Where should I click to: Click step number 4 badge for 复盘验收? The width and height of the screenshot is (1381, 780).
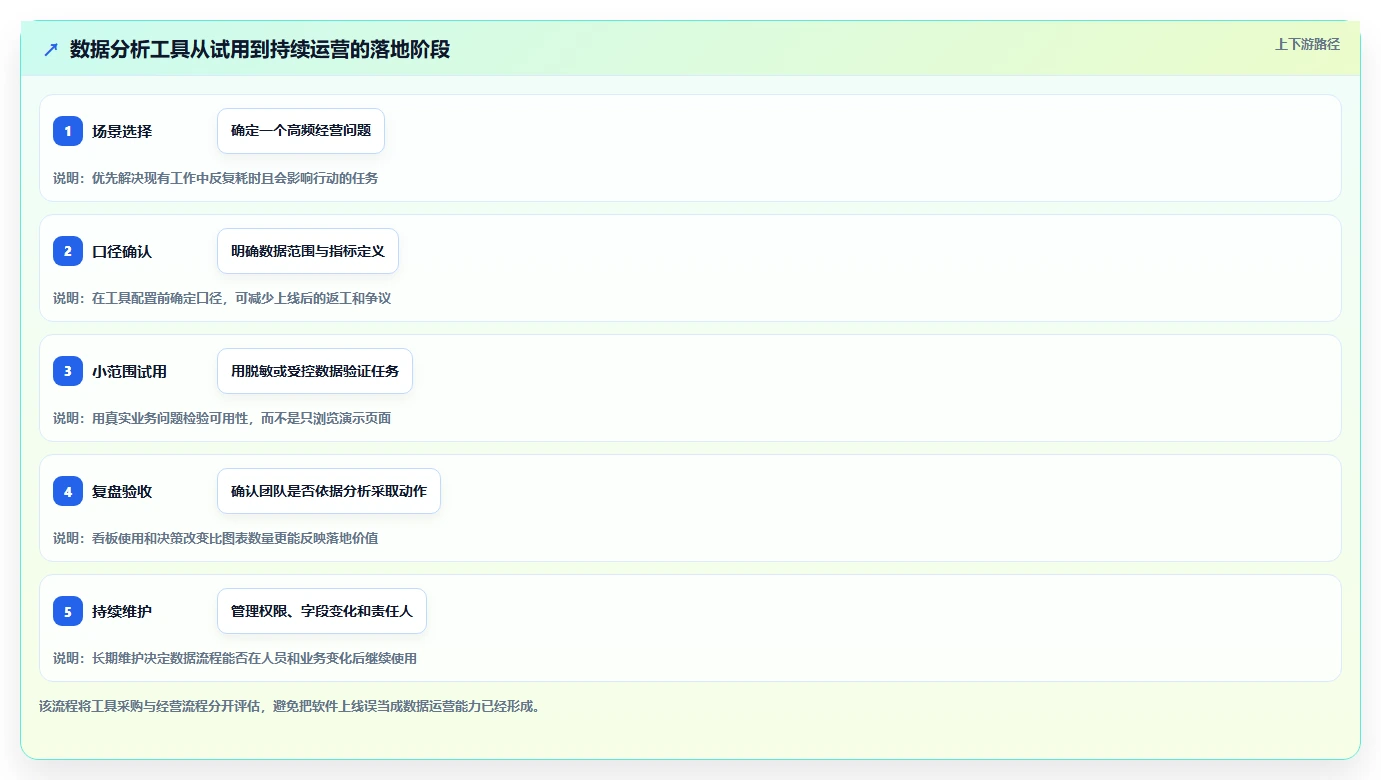pos(68,491)
